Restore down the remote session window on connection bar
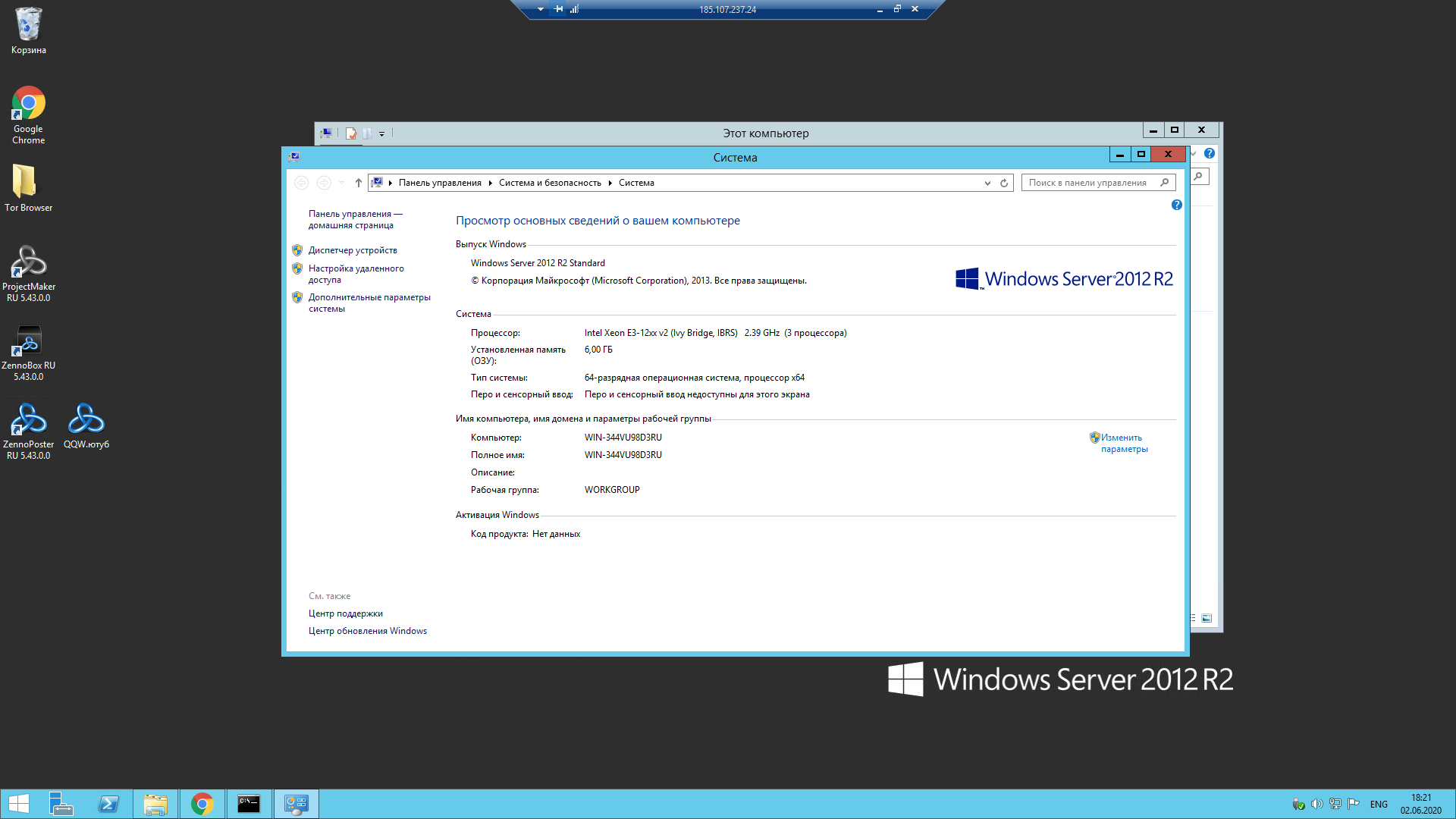Image resolution: width=1456 pixels, height=819 pixels. point(897,9)
